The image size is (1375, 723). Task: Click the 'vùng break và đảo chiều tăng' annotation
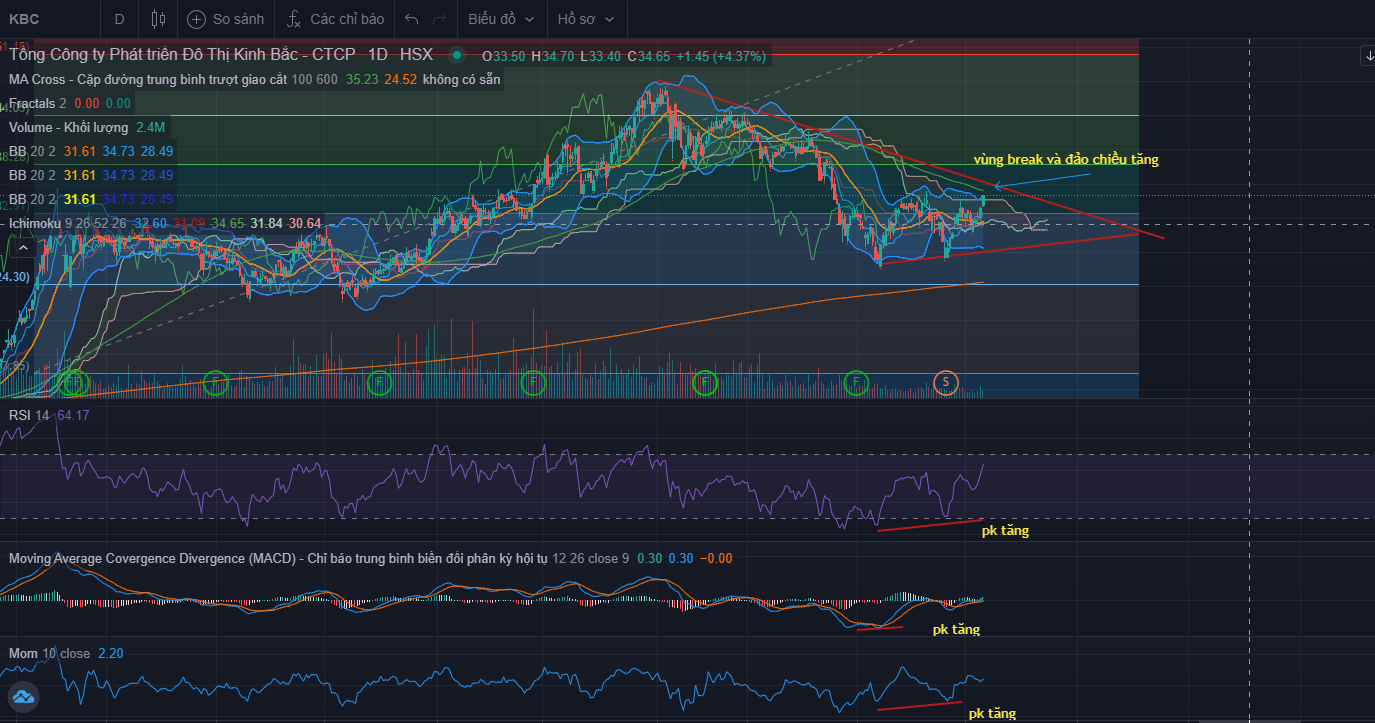pyautogui.click(x=1066, y=160)
